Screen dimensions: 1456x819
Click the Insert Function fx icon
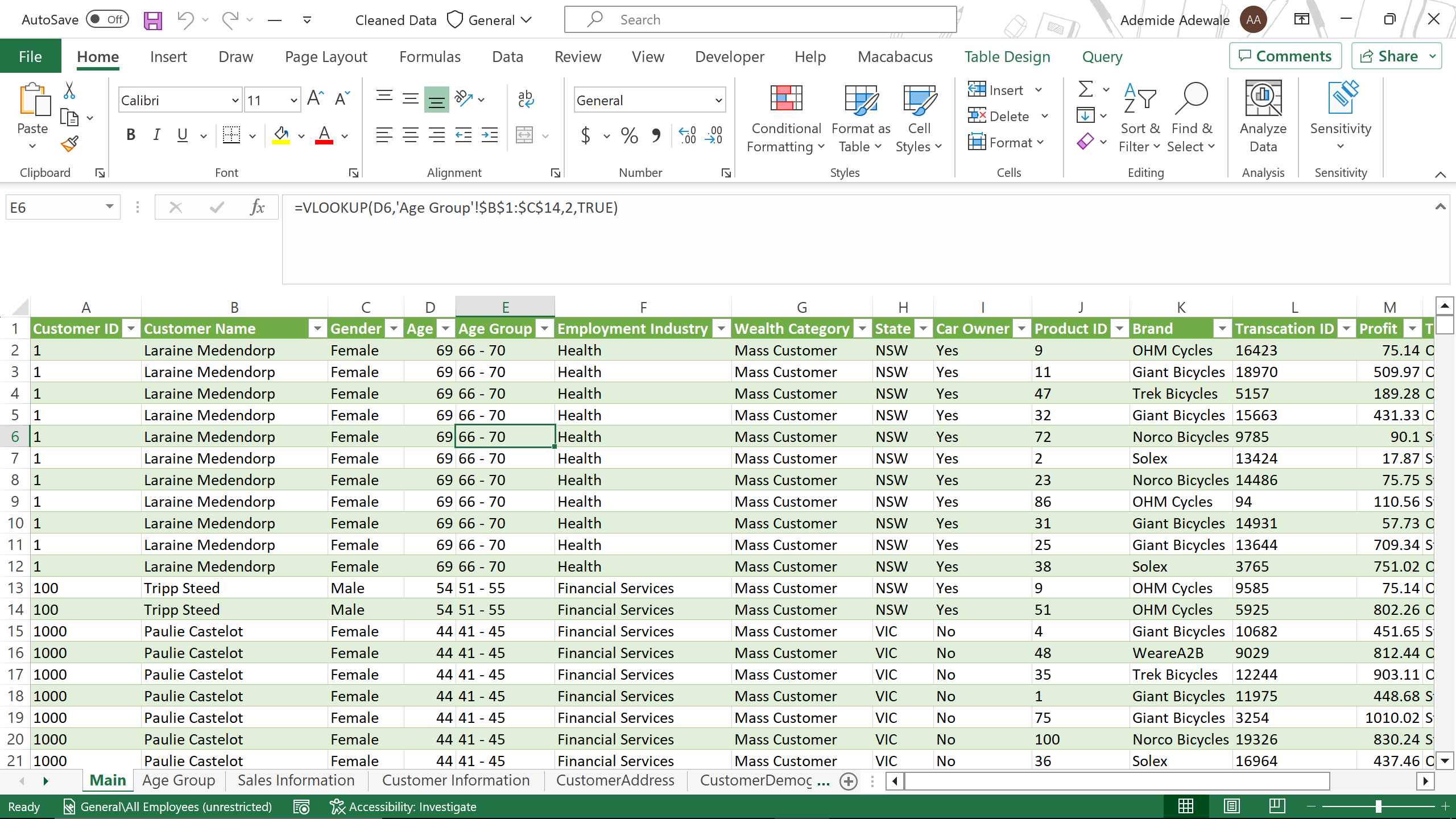pyautogui.click(x=257, y=208)
